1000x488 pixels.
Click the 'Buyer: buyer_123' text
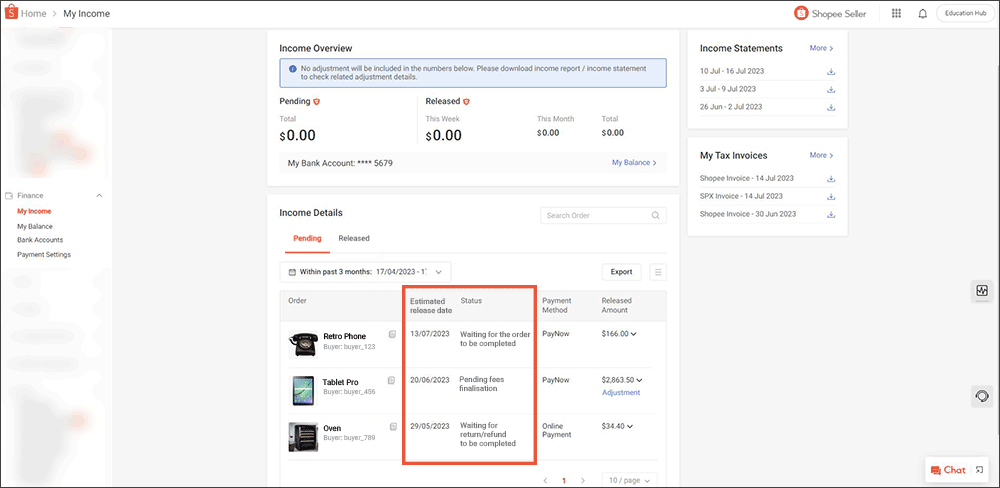coord(349,347)
